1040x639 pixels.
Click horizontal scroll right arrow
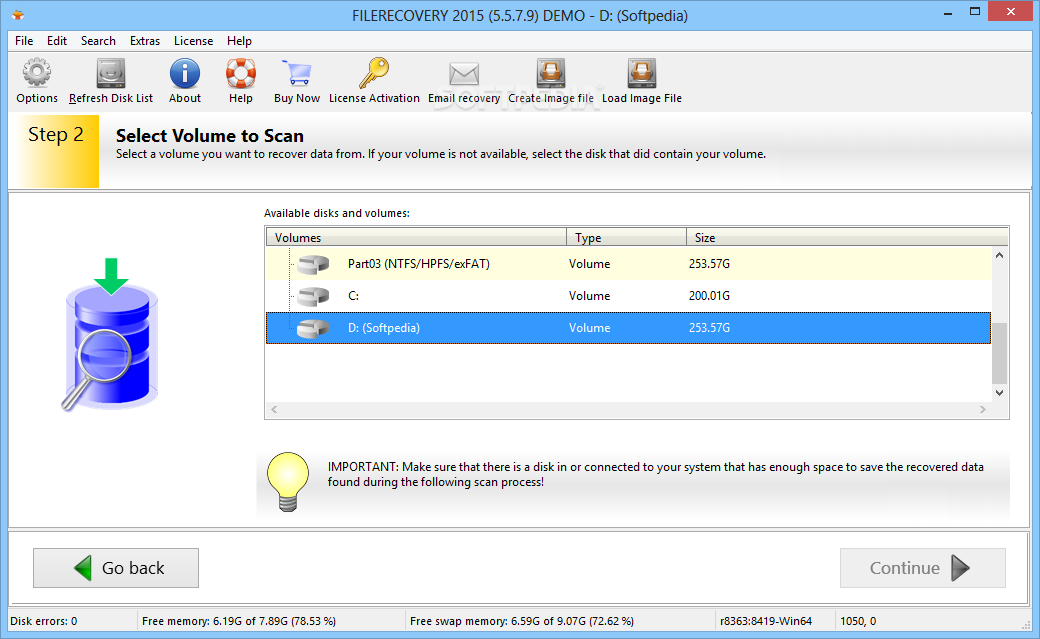(x=983, y=409)
